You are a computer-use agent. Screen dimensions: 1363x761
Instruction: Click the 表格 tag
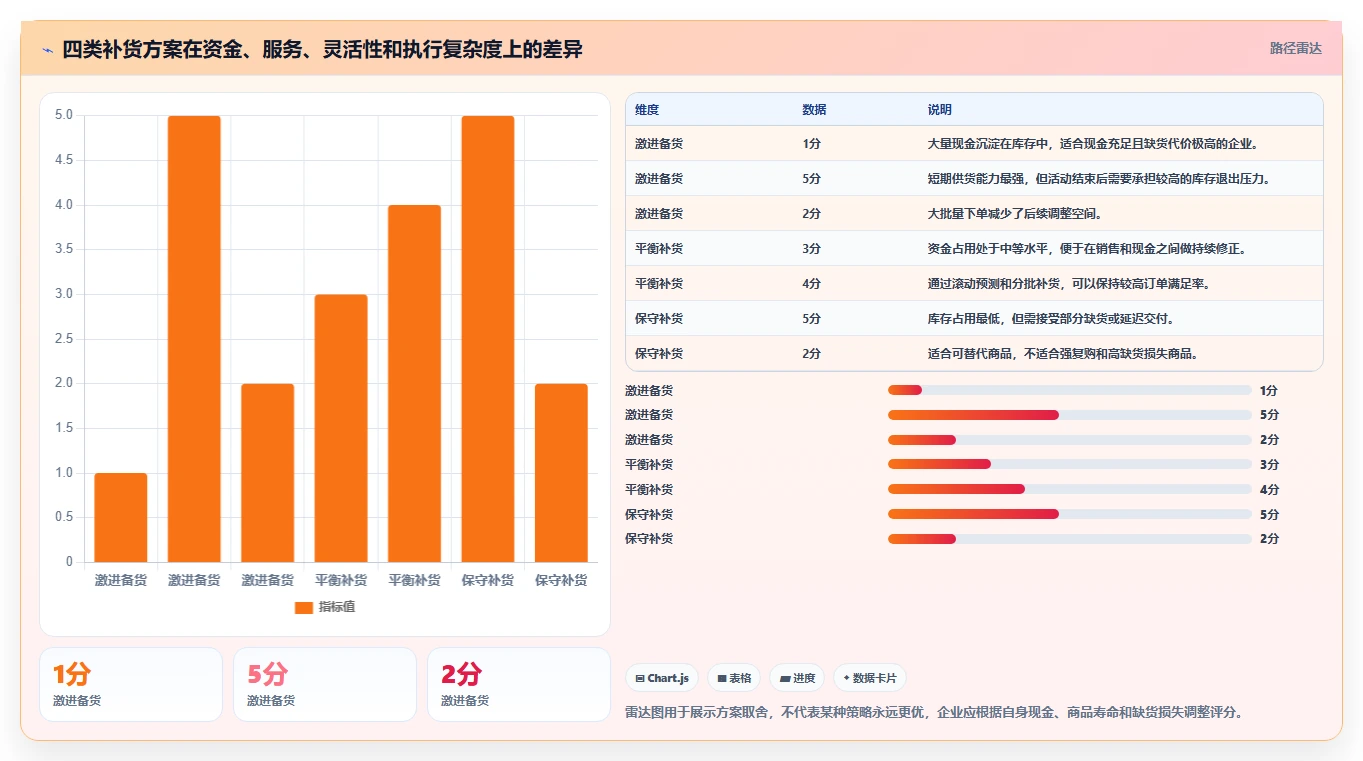734,678
